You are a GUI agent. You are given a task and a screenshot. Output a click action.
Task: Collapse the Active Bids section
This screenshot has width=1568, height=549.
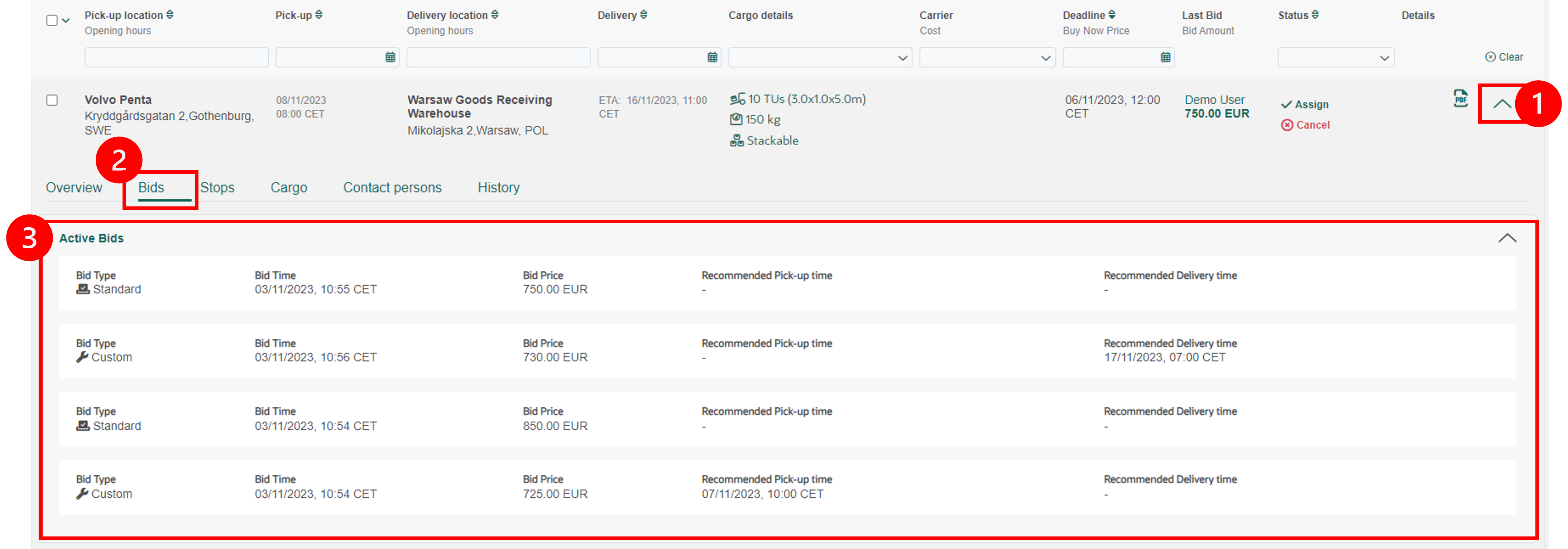1507,238
